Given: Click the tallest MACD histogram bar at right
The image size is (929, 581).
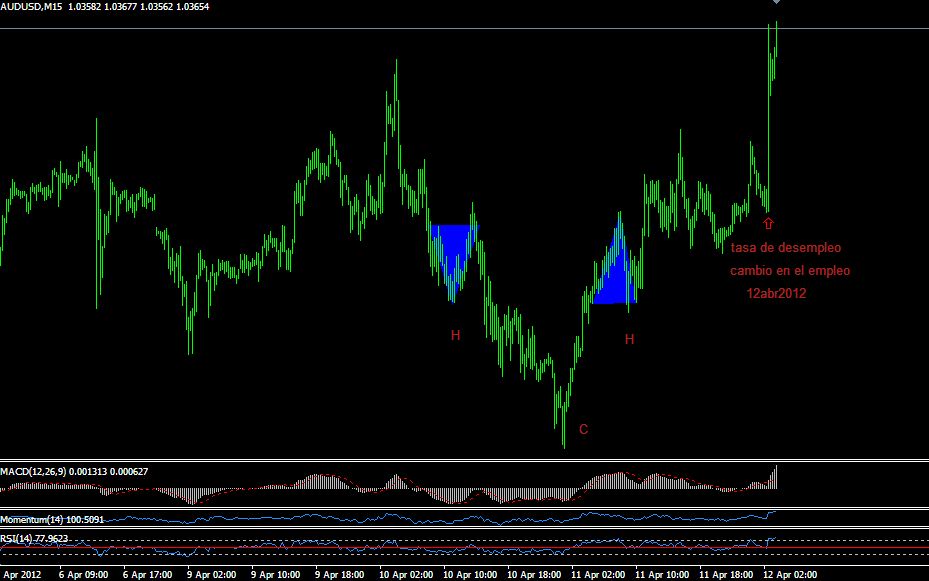Looking at the screenshot, I should (776, 477).
